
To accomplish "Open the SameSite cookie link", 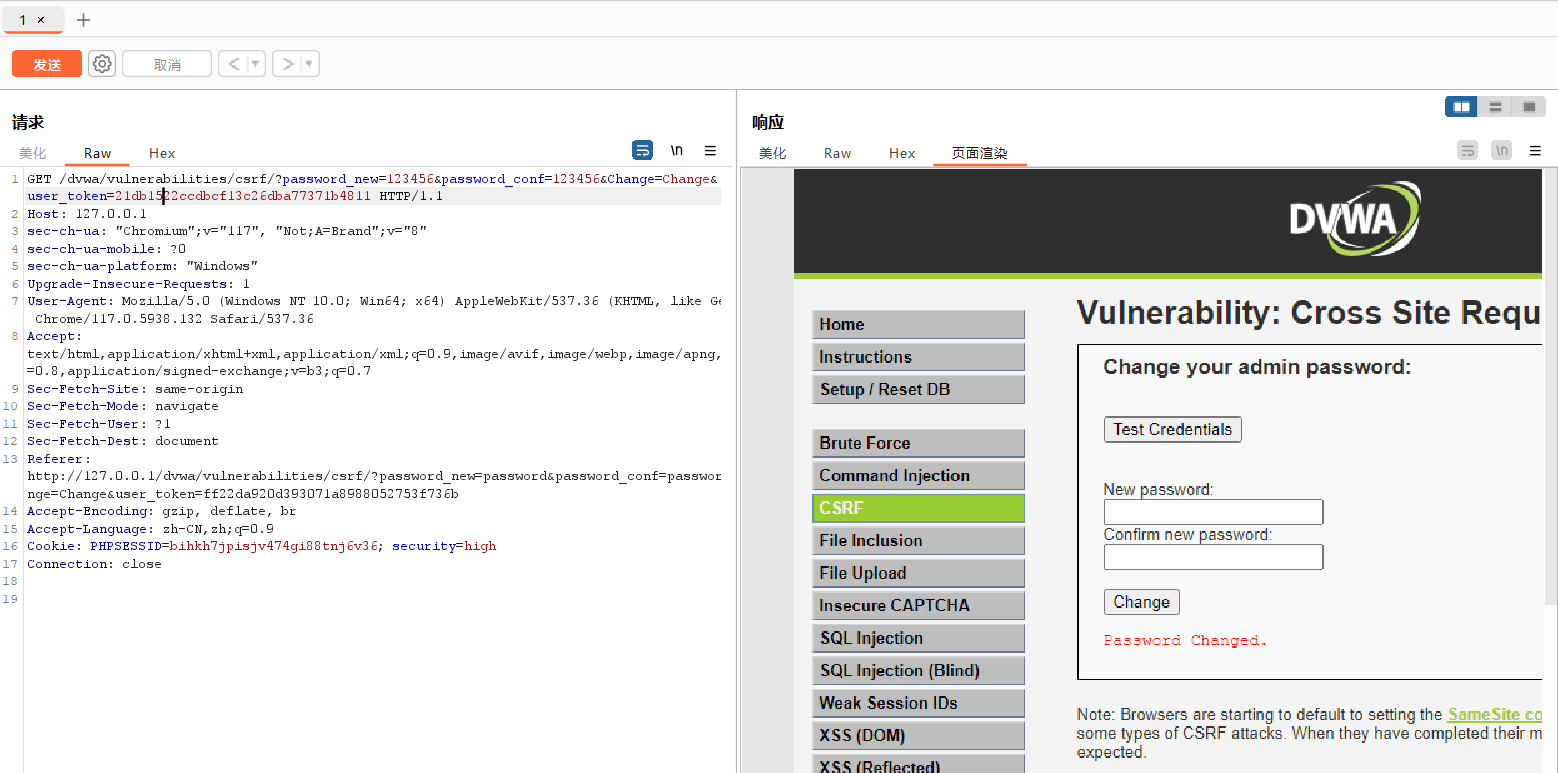I will coord(1494,715).
